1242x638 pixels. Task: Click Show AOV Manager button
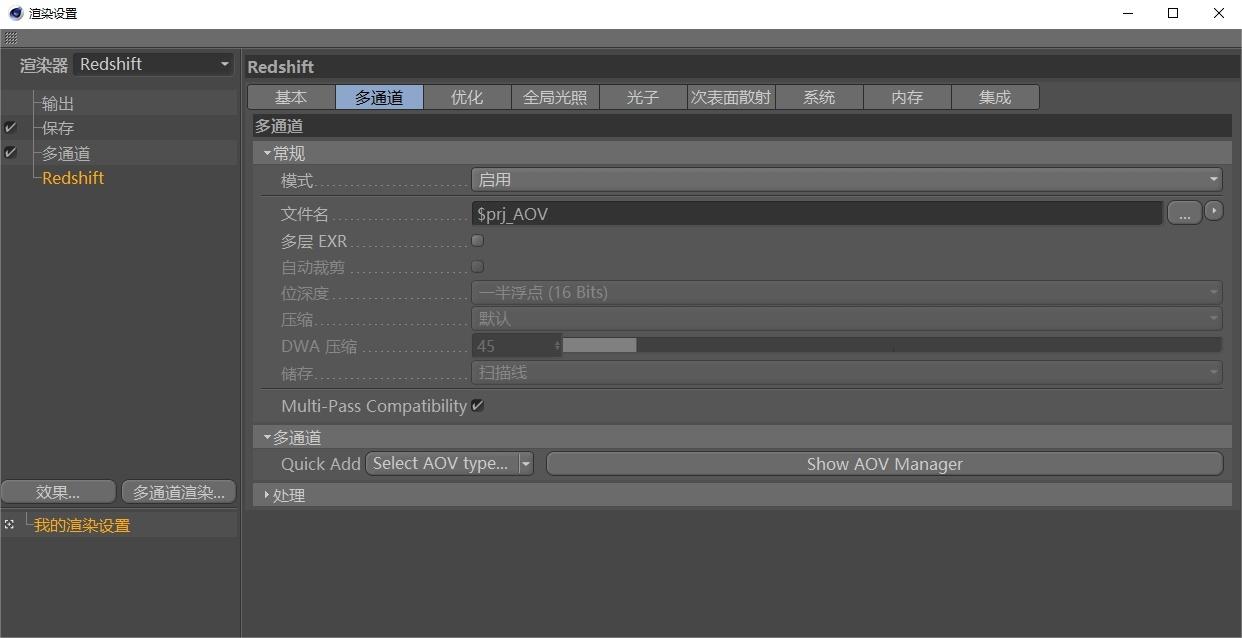coord(885,464)
